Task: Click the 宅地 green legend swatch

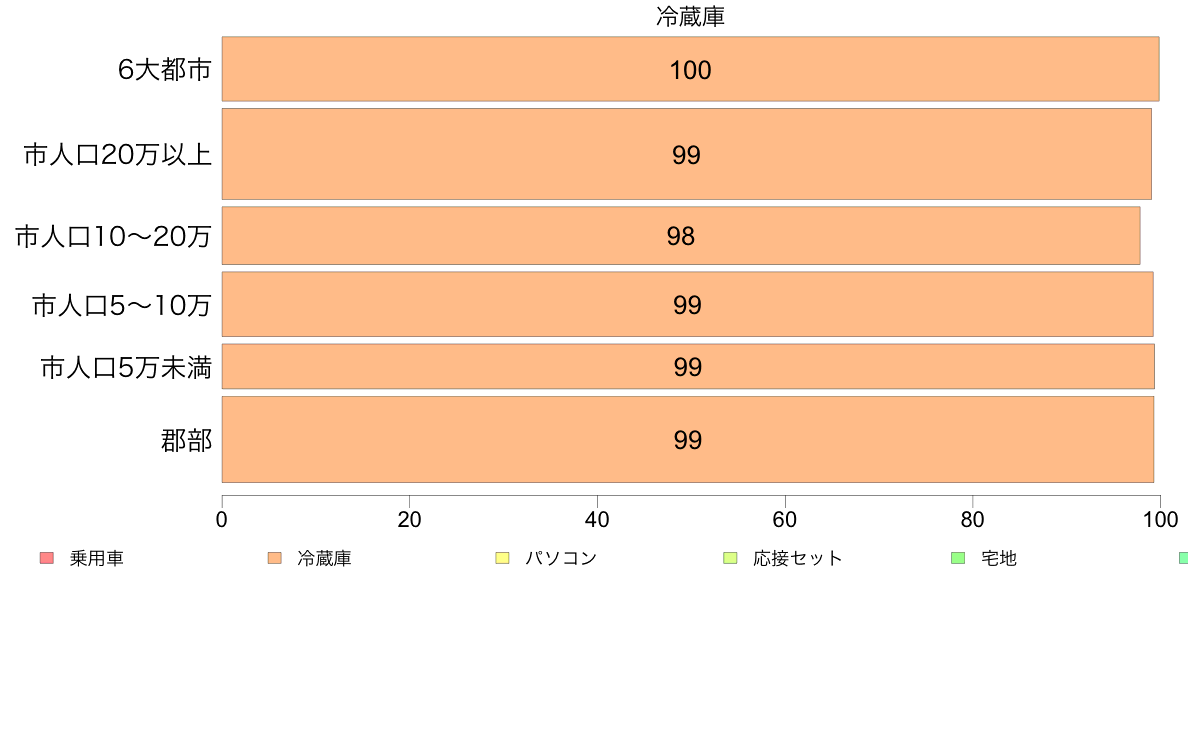Action: pyautogui.click(x=958, y=559)
